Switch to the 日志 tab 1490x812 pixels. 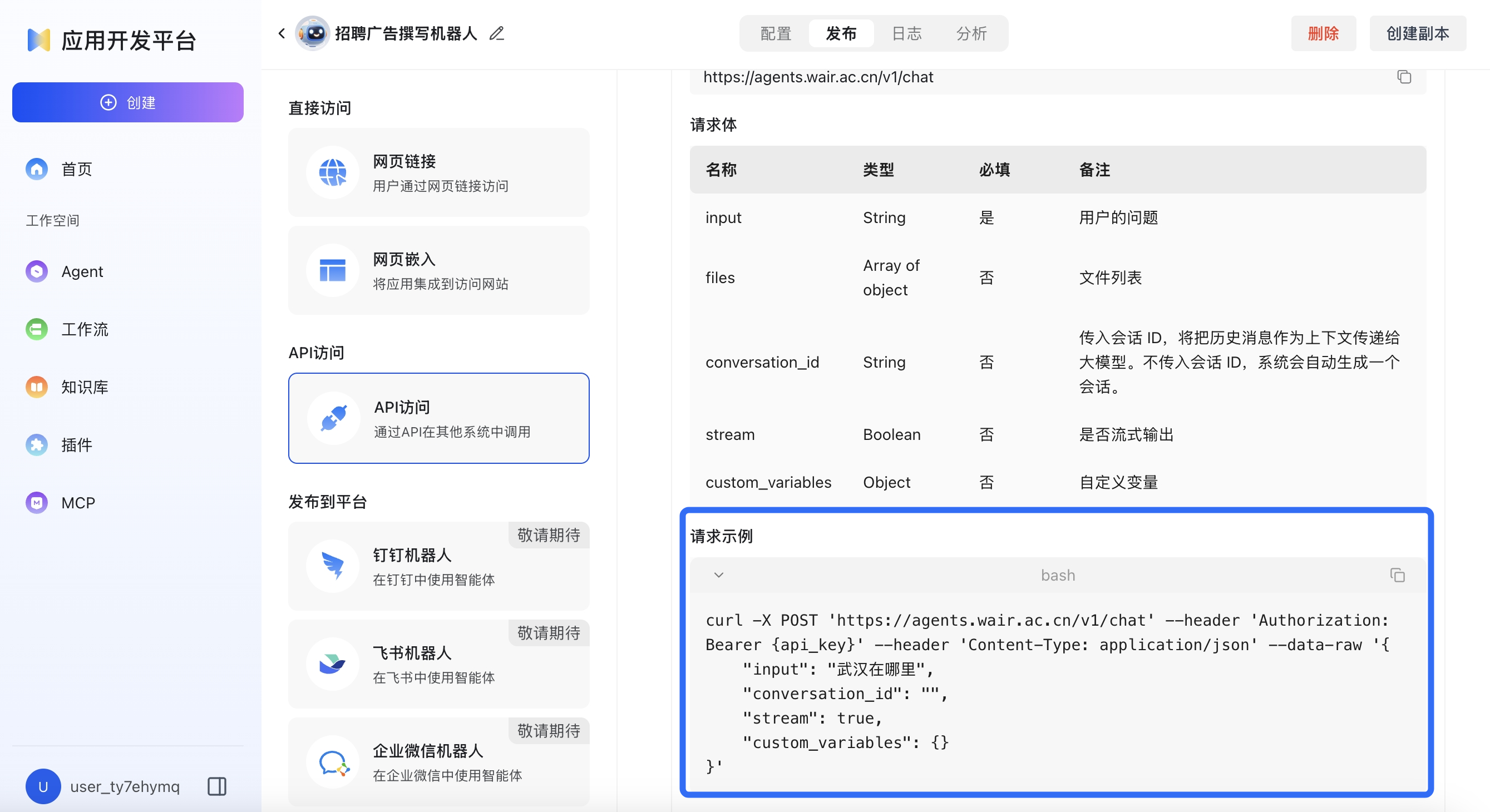click(x=906, y=33)
